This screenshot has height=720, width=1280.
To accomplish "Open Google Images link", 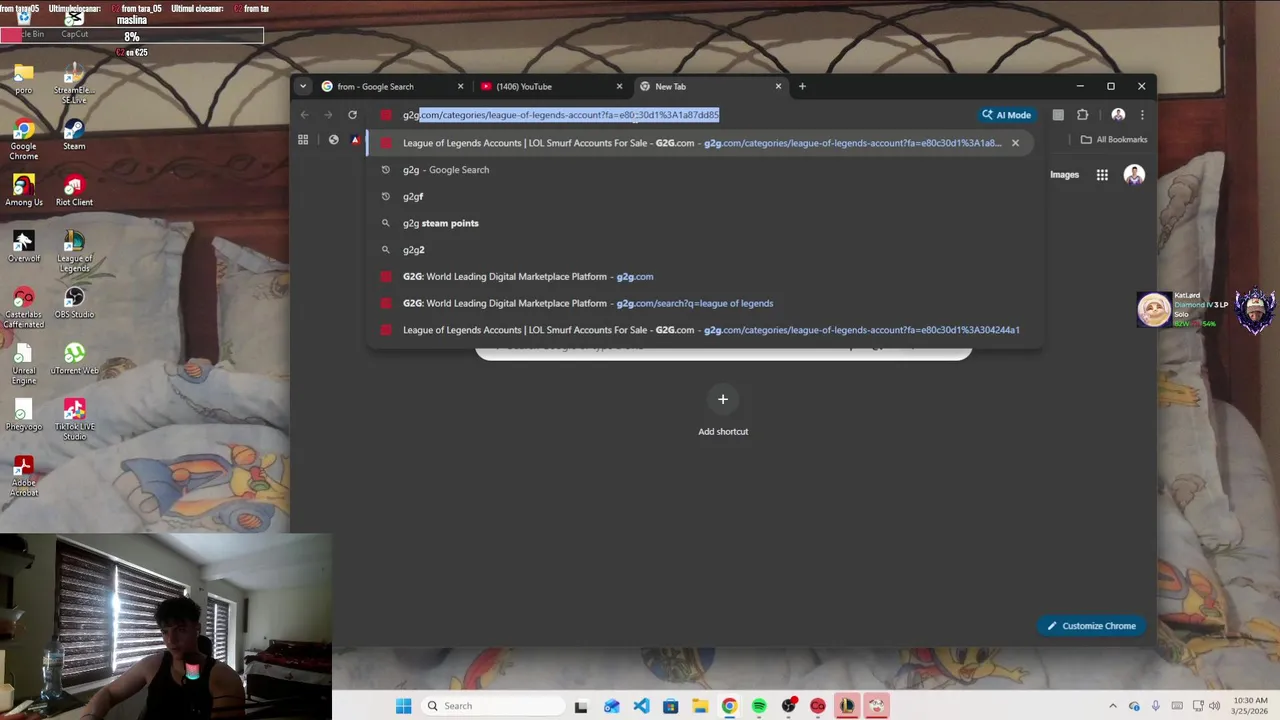I will point(1064,175).
